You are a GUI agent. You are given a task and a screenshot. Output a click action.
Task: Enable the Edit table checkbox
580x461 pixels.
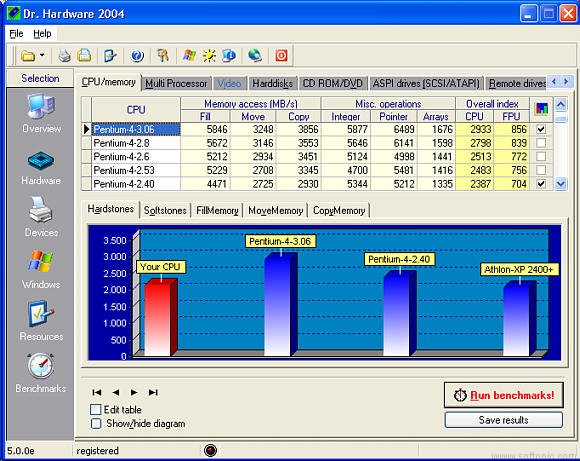(95, 409)
